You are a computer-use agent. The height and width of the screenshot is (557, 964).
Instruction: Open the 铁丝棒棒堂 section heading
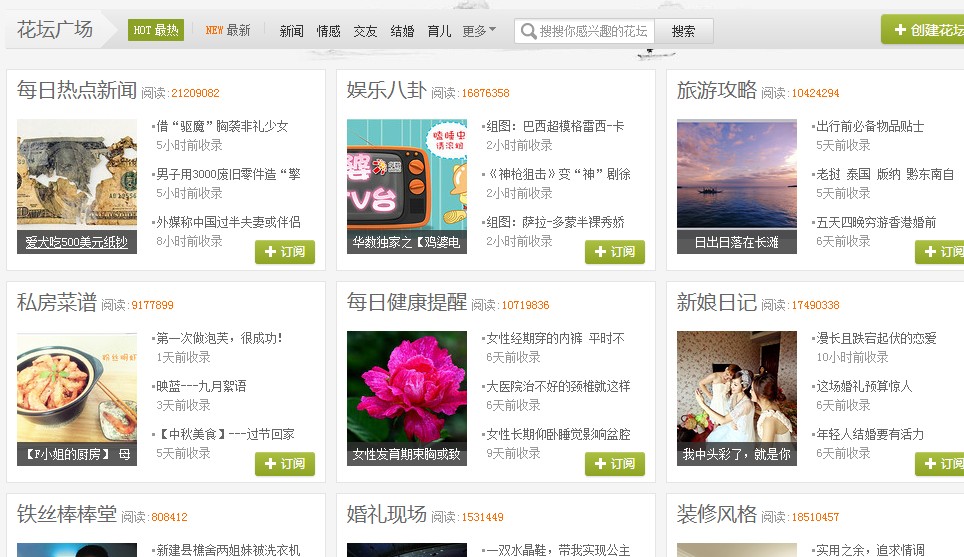pos(66,515)
